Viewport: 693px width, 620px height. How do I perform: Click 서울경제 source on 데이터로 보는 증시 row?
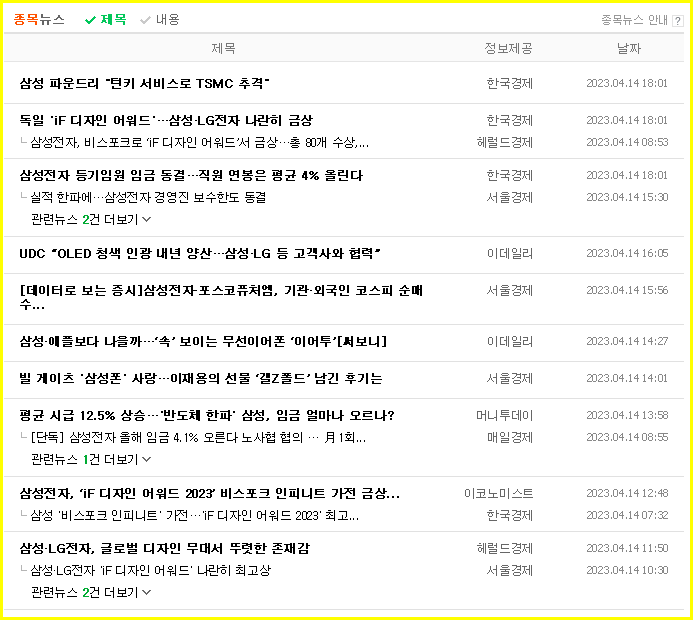pos(510,290)
